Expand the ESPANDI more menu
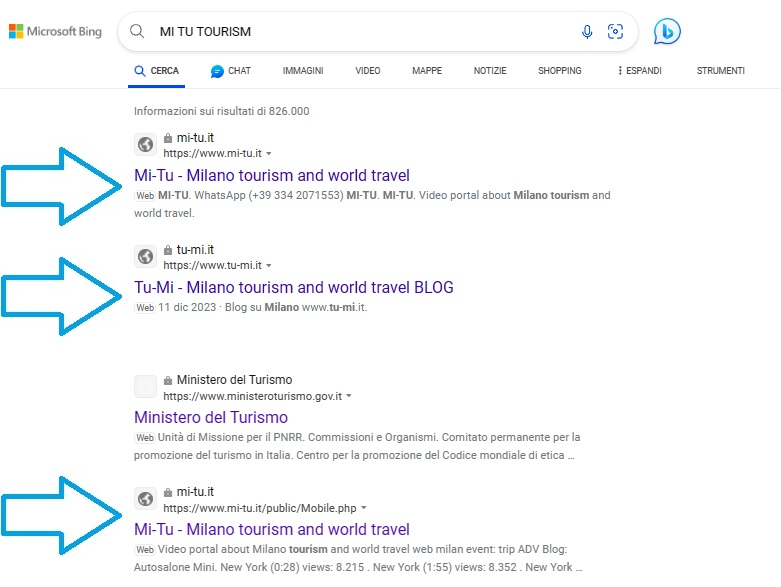 coord(640,71)
